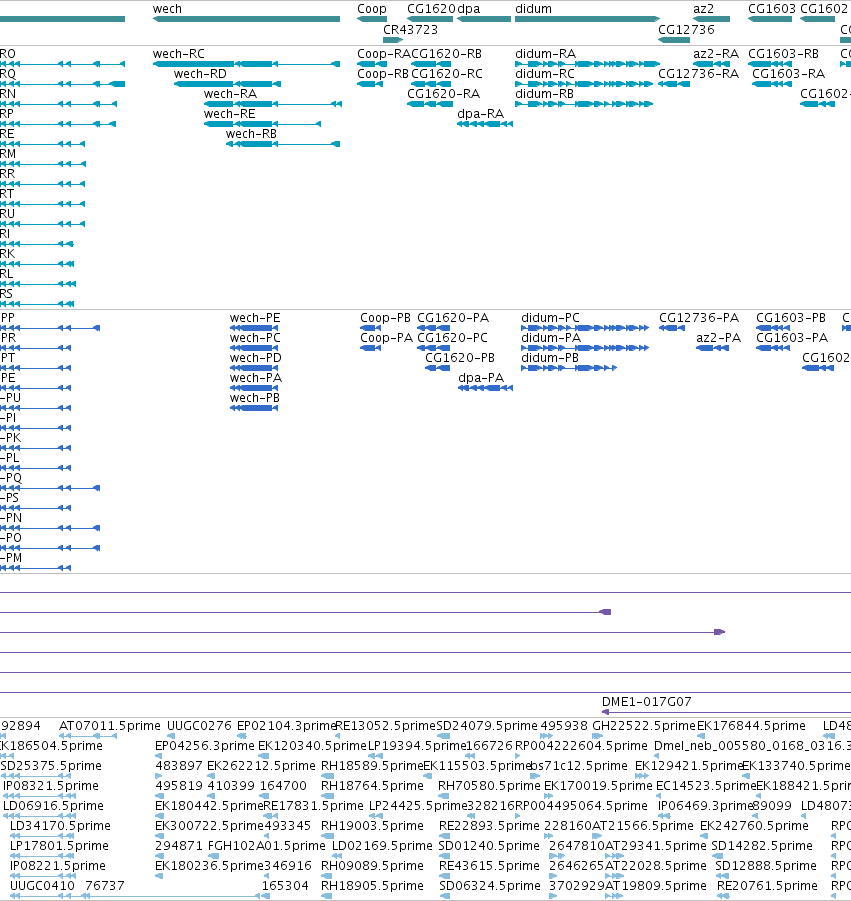This screenshot has height=901, width=851.
Task: Click the wech-RE transcript label
Action: pos(229,114)
